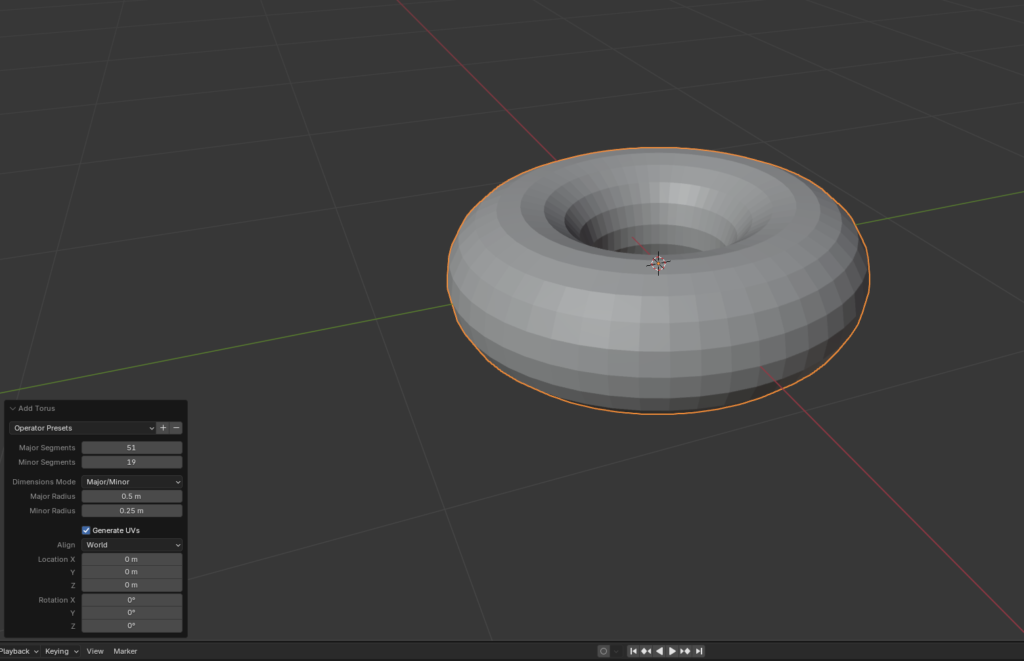The height and width of the screenshot is (661, 1024).
Task: Open the Keying menu in timeline
Action: [x=60, y=651]
